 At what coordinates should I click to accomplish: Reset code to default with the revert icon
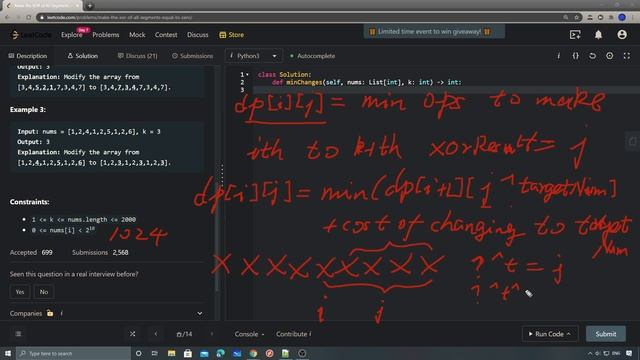tap(592, 56)
